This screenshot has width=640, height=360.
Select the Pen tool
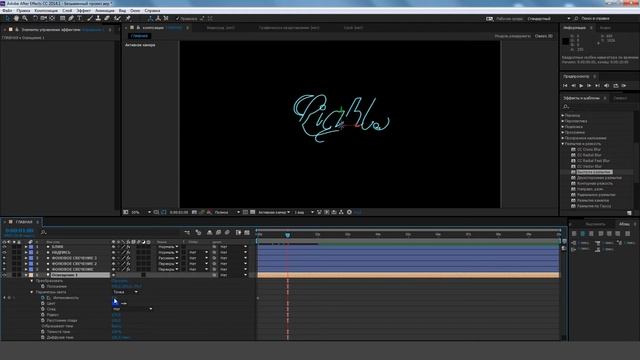tap(71, 18)
